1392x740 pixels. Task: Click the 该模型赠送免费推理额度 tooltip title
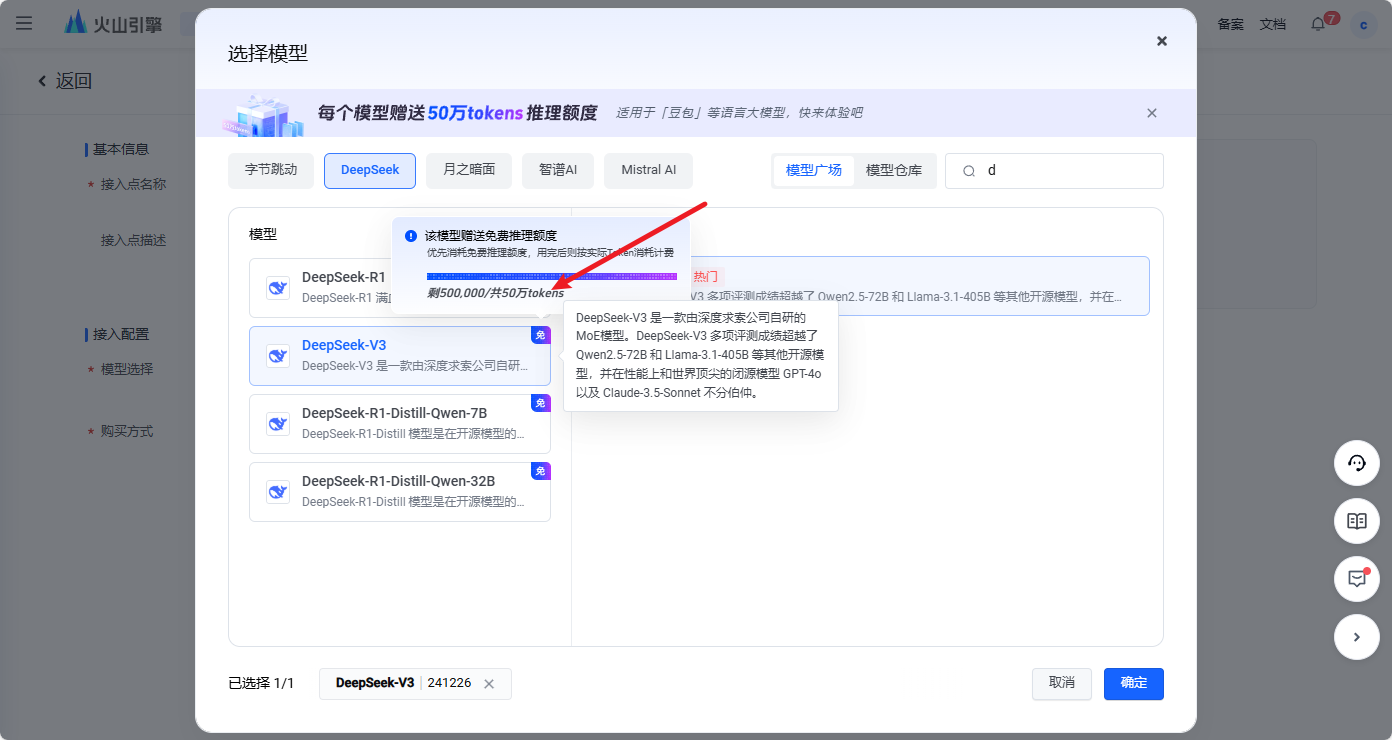pyautogui.click(x=491, y=236)
